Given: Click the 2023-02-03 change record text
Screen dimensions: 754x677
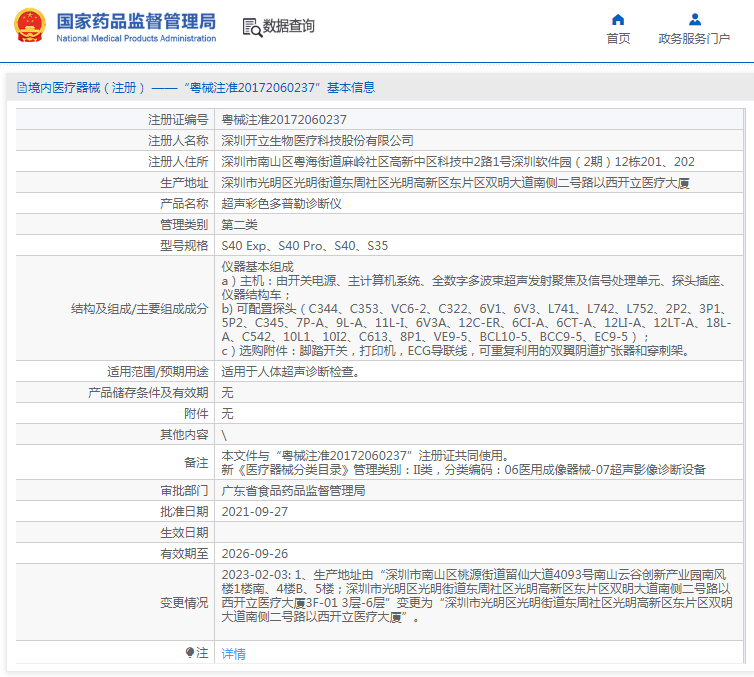Looking at the screenshot, I should point(477,596).
